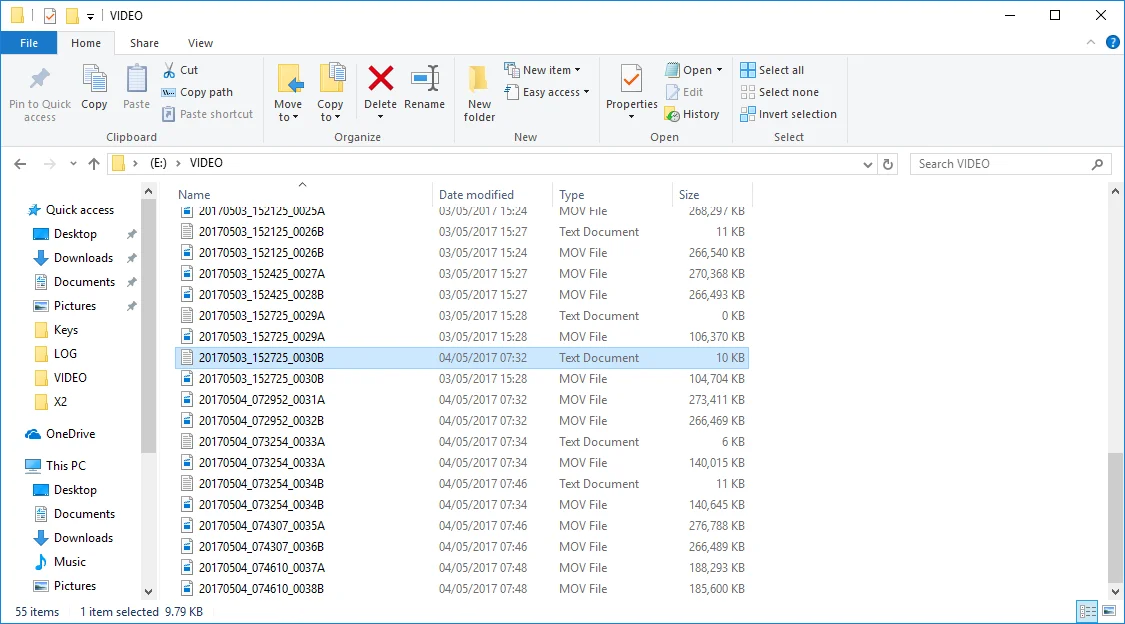Click the Properties checkmark in title bar
This screenshot has width=1125, height=624.
50,15
